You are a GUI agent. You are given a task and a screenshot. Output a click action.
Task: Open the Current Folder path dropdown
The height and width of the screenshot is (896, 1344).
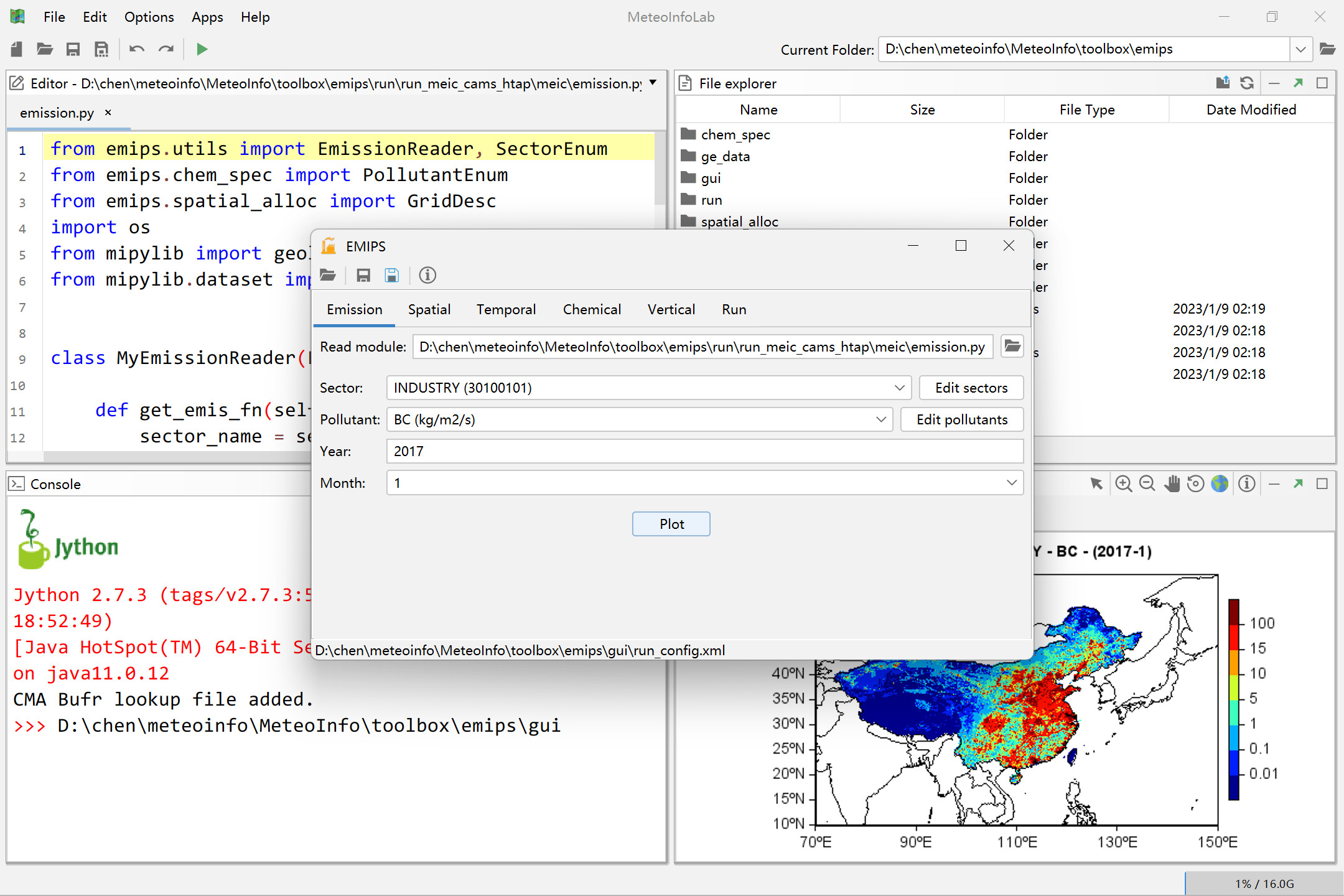(x=1300, y=49)
